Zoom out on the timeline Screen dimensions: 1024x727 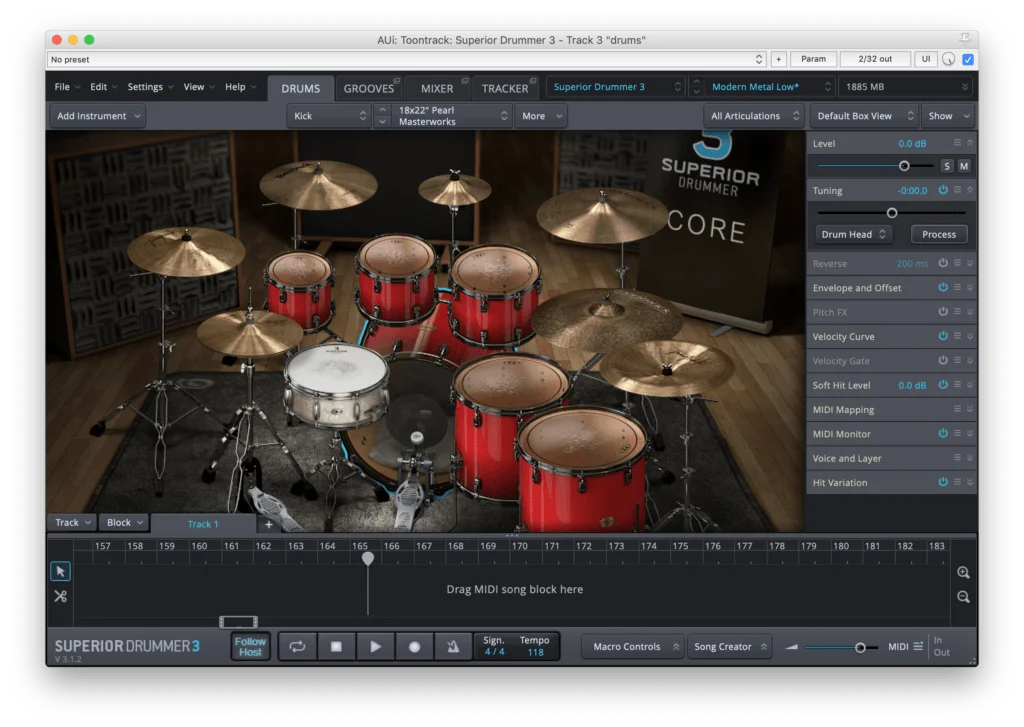pyautogui.click(x=963, y=597)
